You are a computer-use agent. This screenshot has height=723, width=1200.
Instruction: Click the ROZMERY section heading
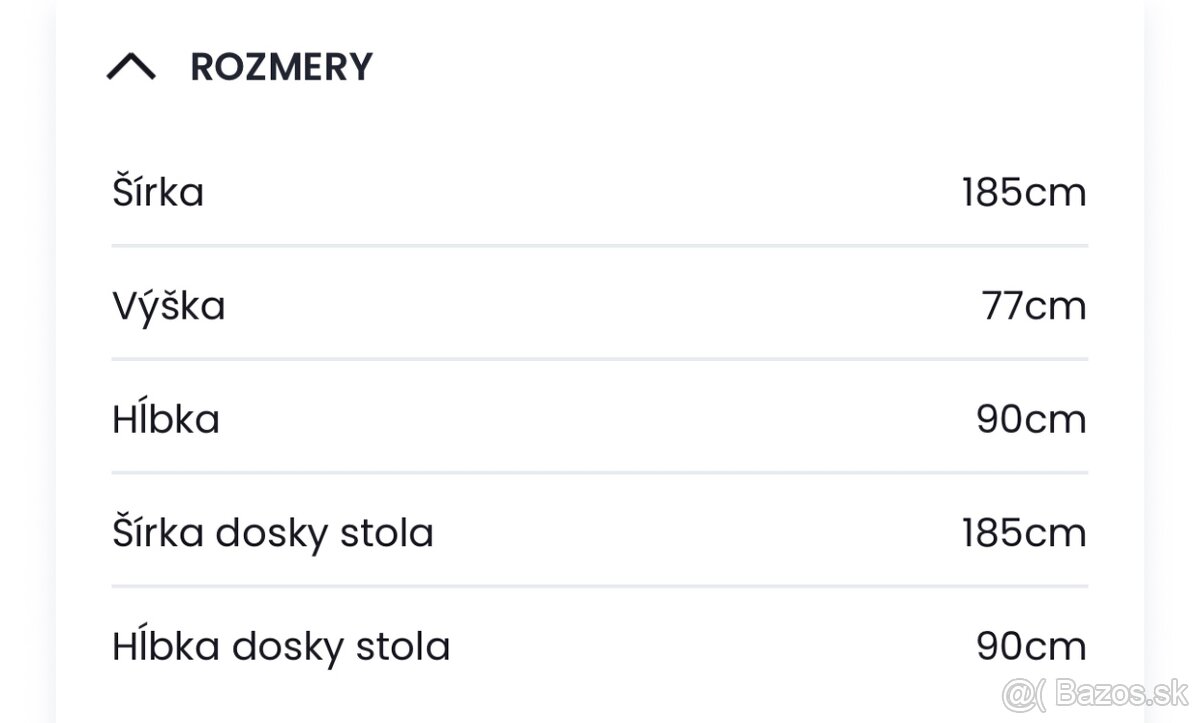pyautogui.click(x=281, y=66)
